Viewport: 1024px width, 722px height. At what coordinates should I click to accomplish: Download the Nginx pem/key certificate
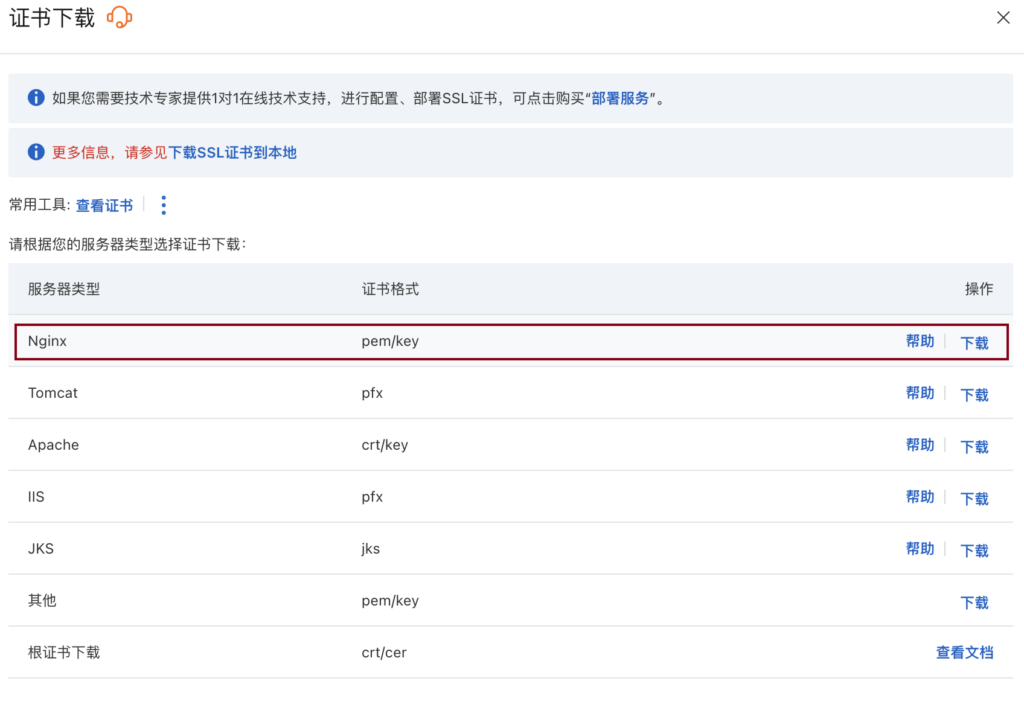(974, 342)
